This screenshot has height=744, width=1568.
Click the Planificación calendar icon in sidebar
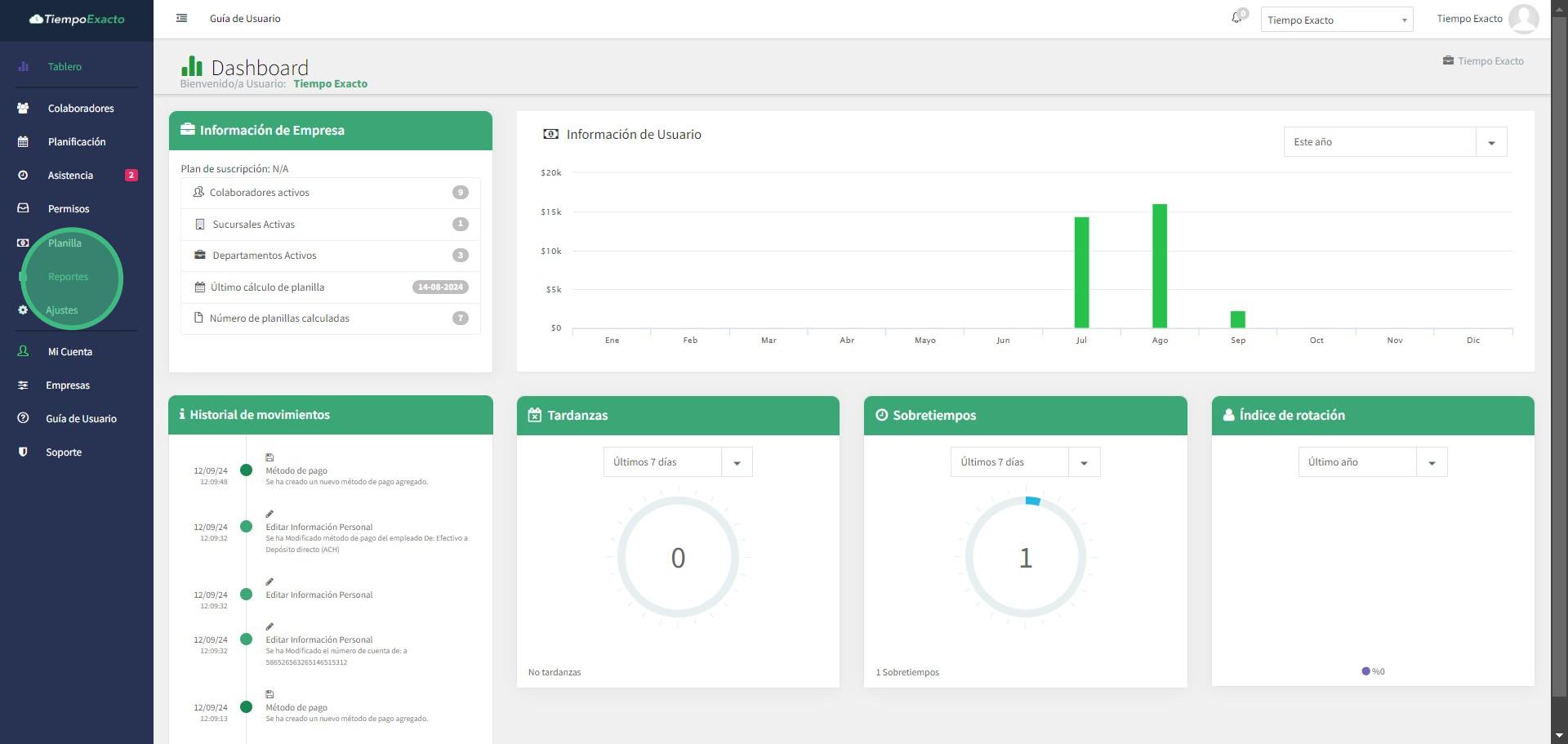click(x=23, y=141)
